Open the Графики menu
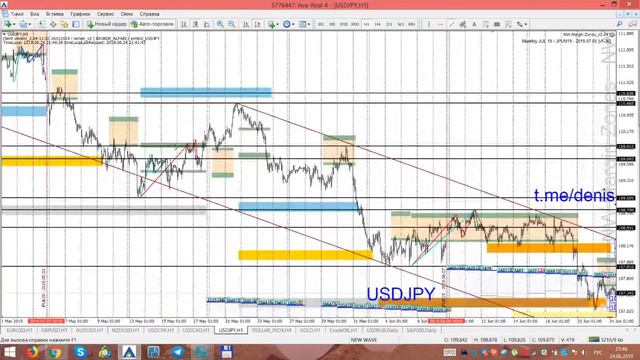This screenshot has width=640, height=360. tap(80, 14)
